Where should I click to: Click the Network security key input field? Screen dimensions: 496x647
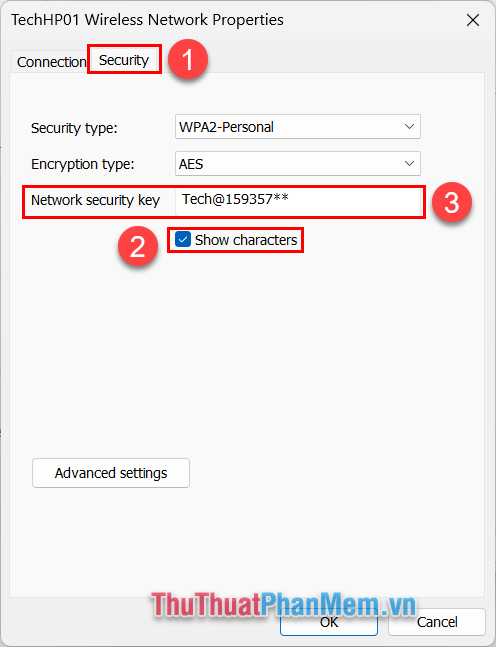tap(298, 201)
